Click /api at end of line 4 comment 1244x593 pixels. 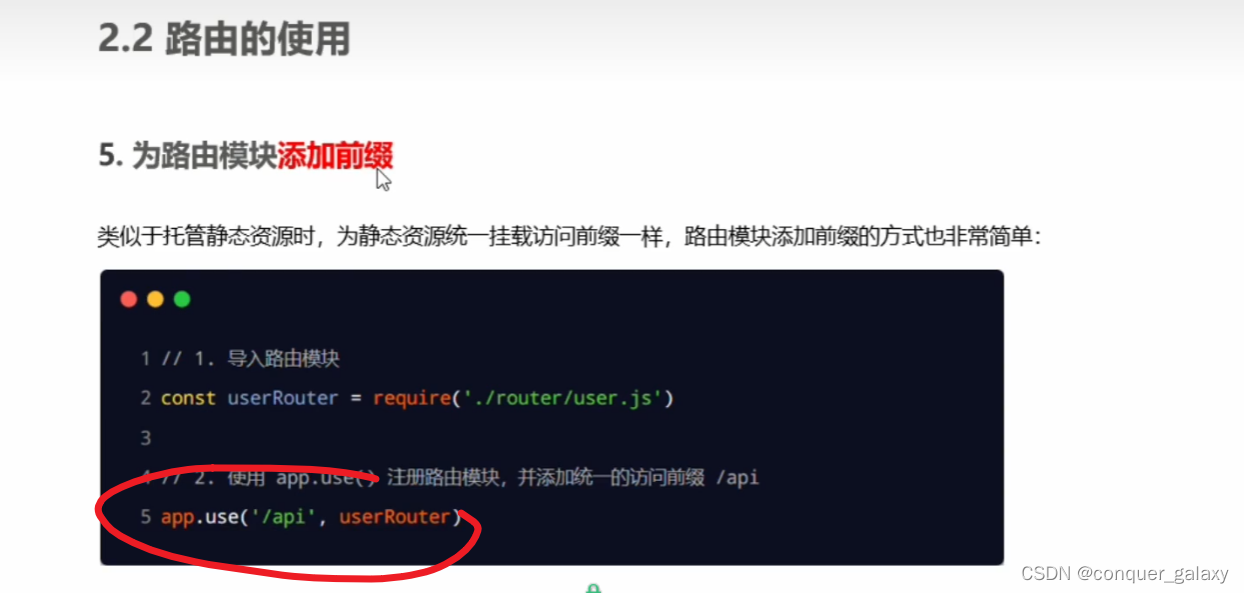click(738, 478)
